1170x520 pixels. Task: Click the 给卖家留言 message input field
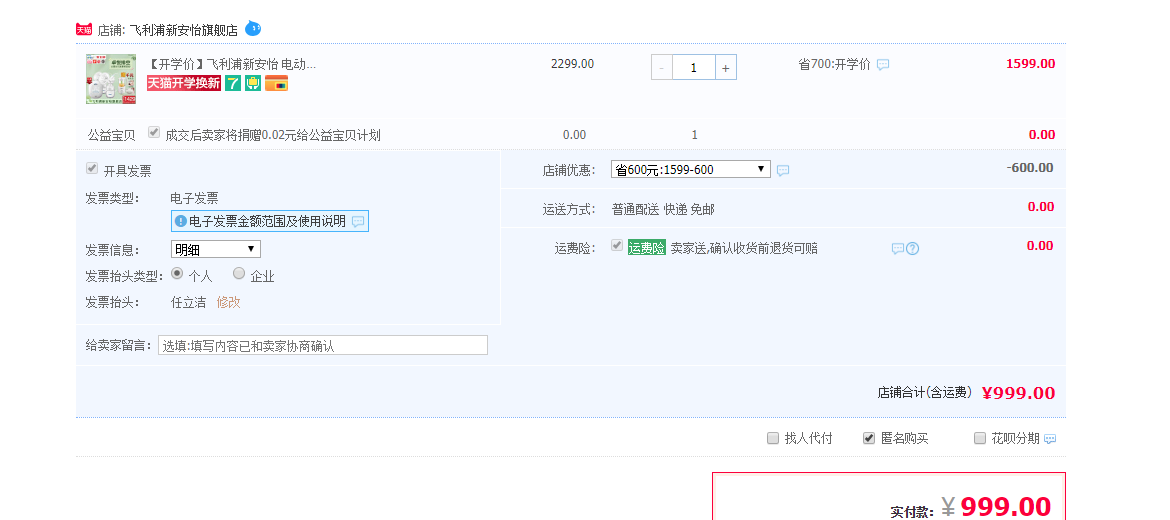[x=322, y=345]
